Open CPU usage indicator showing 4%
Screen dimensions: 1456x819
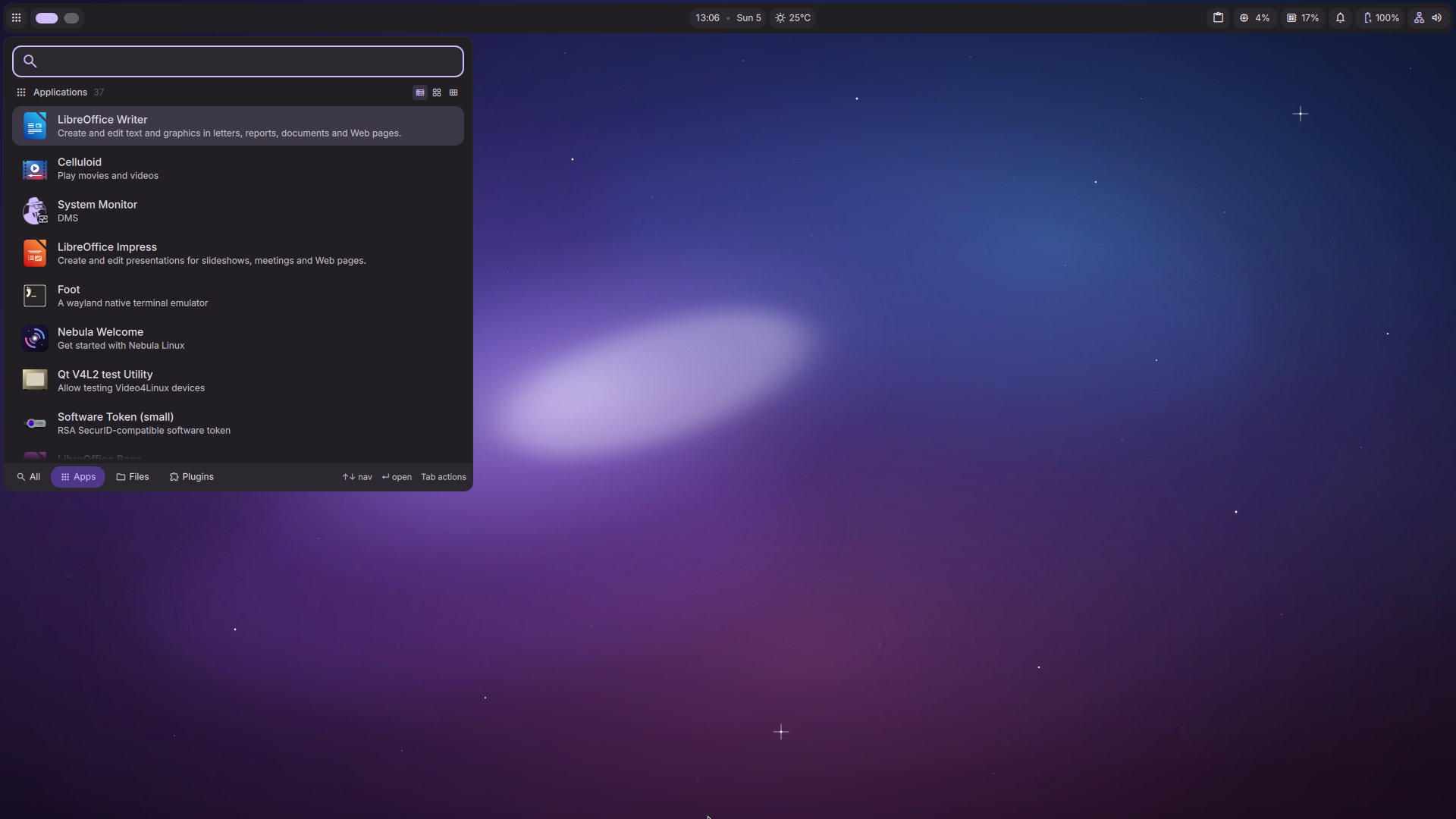click(x=1254, y=18)
